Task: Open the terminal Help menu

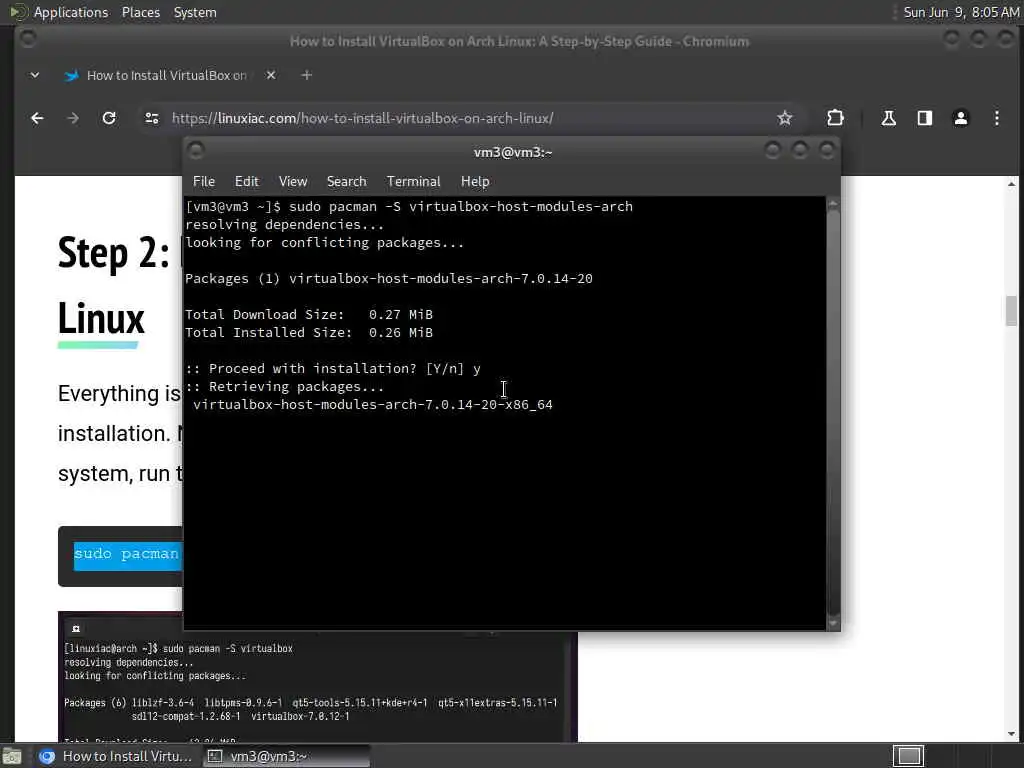Action: tap(475, 182)
